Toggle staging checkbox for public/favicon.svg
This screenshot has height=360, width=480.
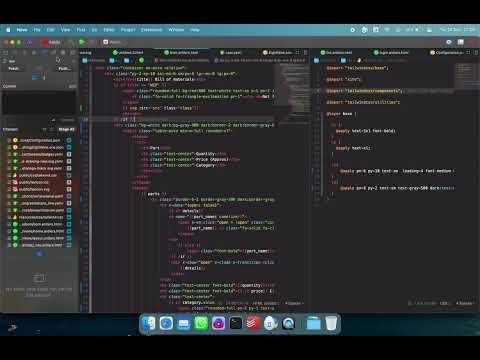[69, 189]
